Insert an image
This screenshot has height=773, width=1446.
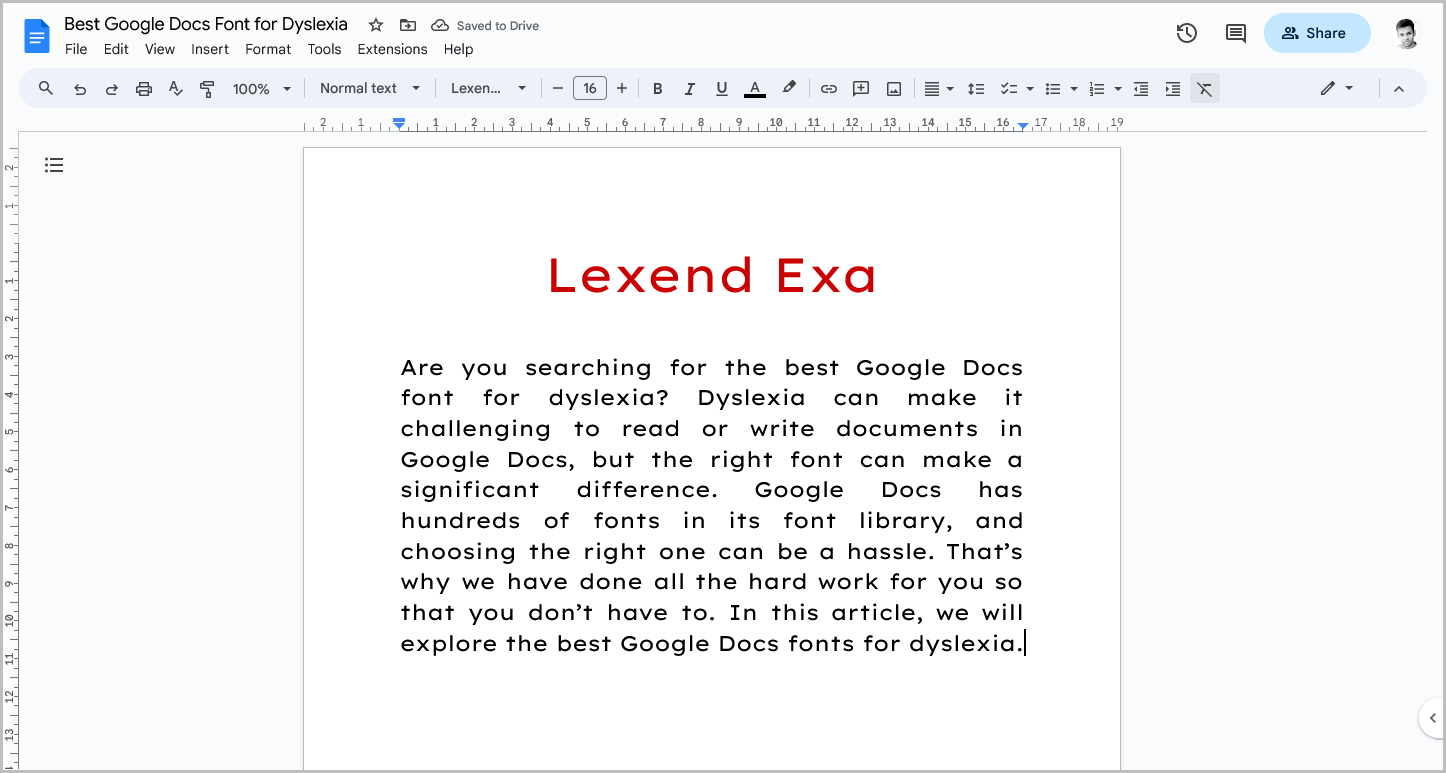pos(894,89)
